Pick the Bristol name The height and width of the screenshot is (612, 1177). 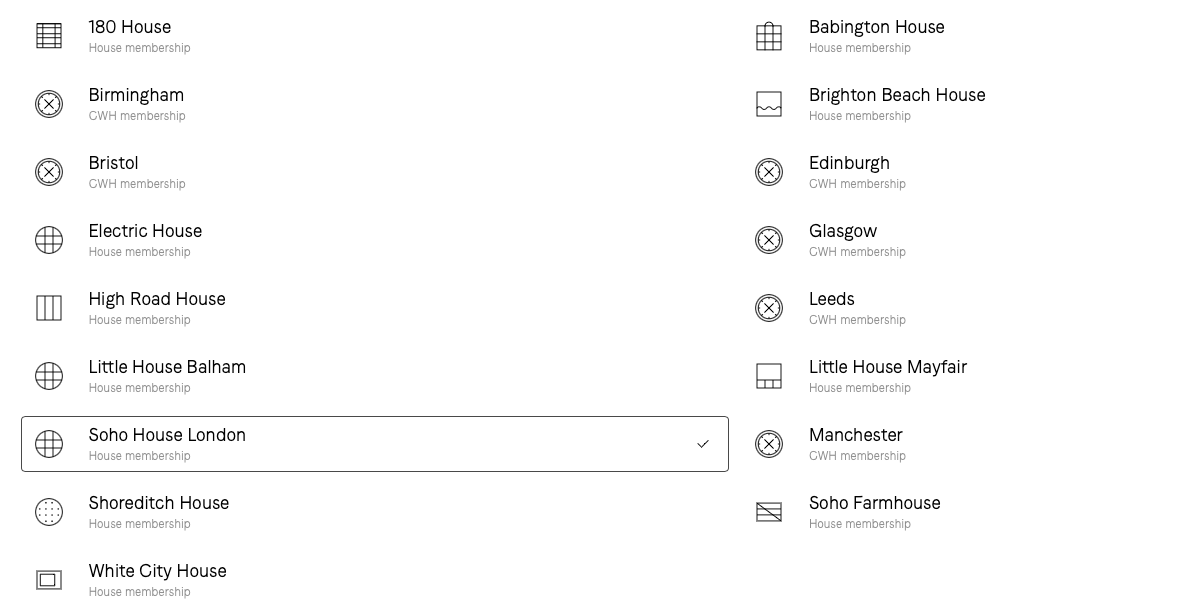tap(113, 163)
